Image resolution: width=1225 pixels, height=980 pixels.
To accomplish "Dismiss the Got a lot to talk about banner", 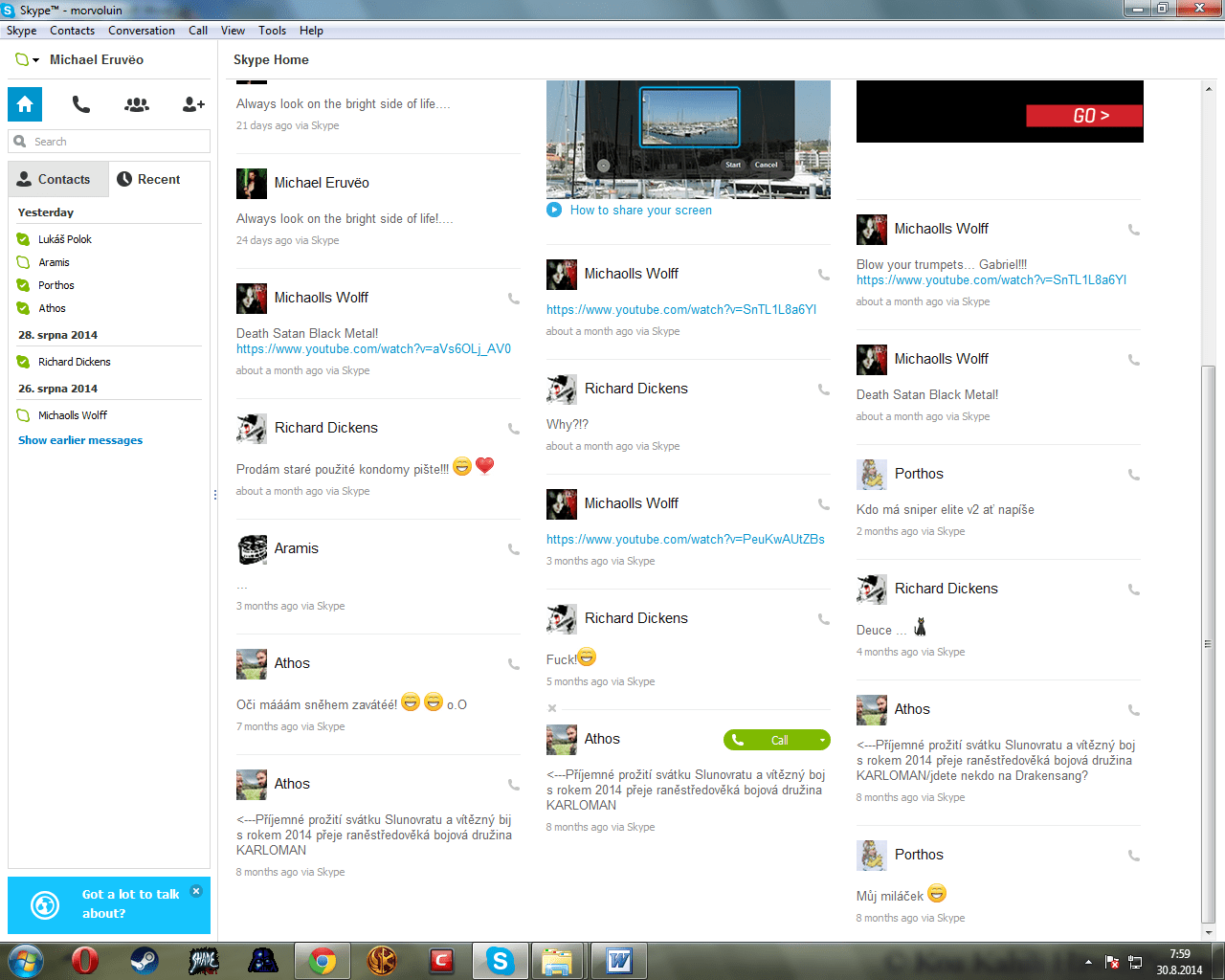I will 196,891.
